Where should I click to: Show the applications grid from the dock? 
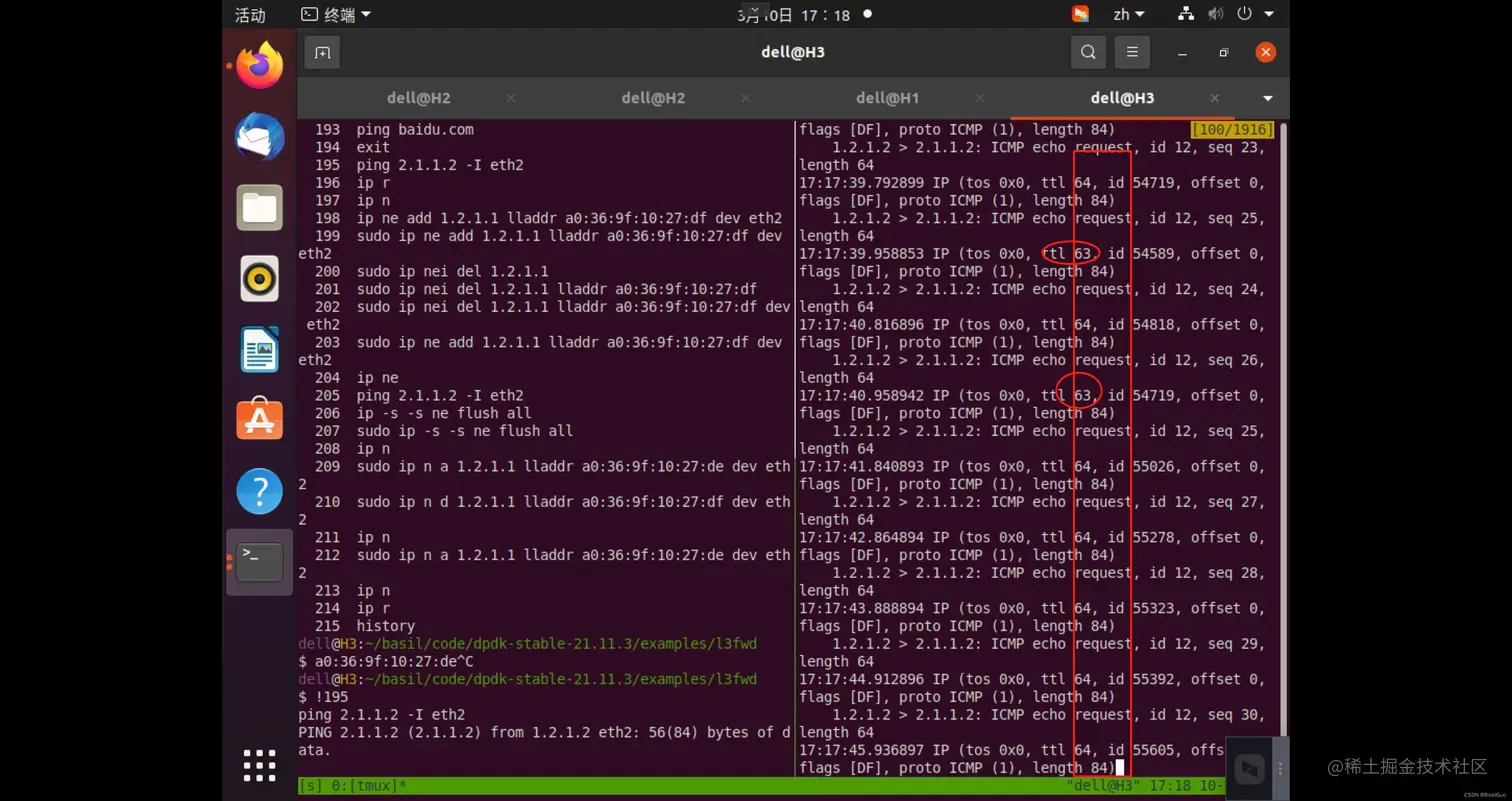point(258,765)
